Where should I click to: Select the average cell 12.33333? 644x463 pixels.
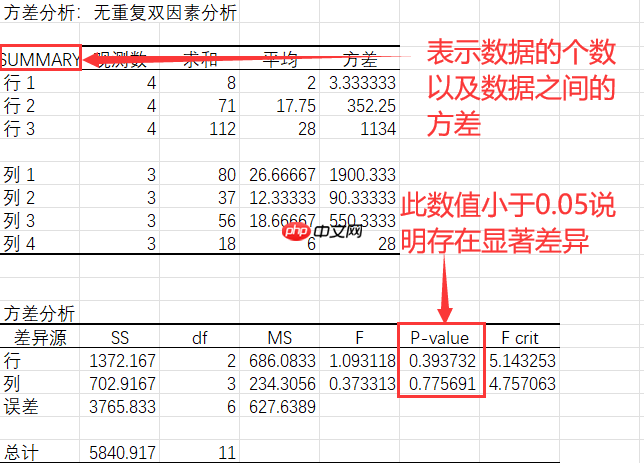[x=282, y=198]
